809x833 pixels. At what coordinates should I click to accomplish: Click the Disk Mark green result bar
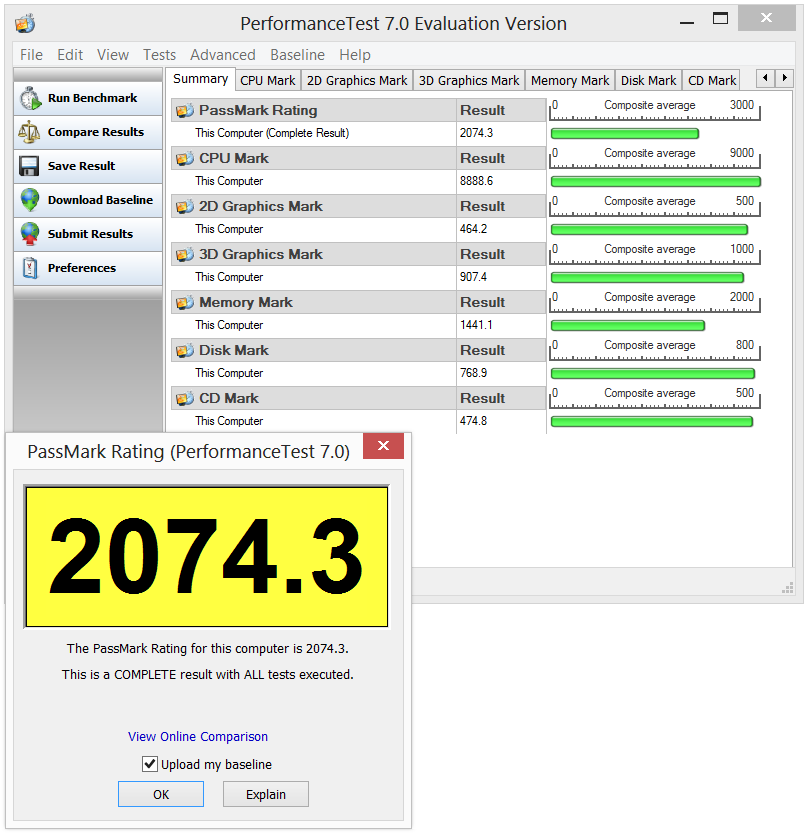point(653,373)
